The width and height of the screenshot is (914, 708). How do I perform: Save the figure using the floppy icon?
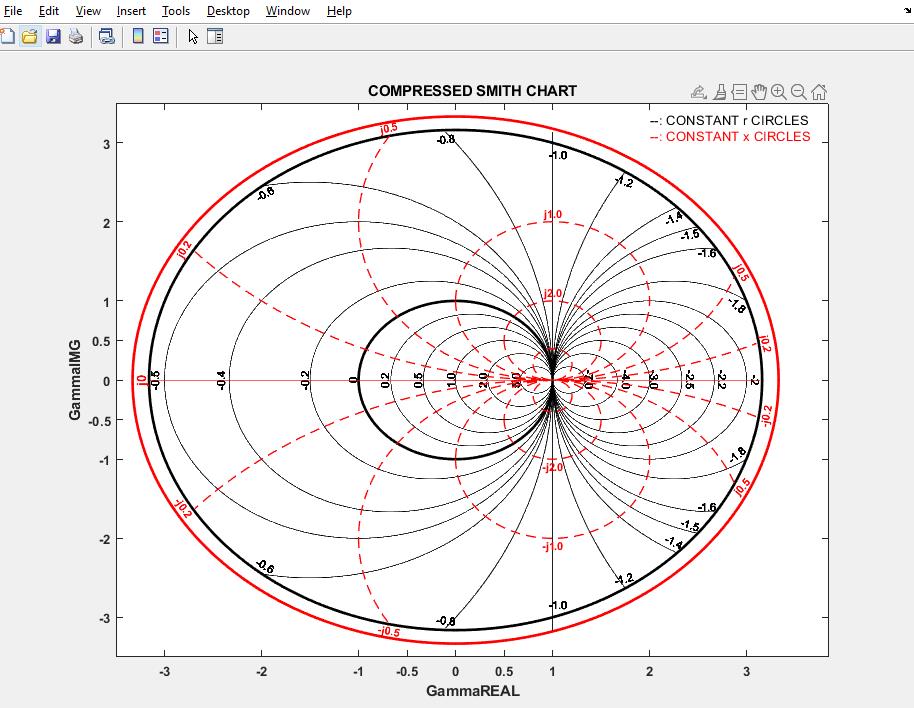point(53,37)
